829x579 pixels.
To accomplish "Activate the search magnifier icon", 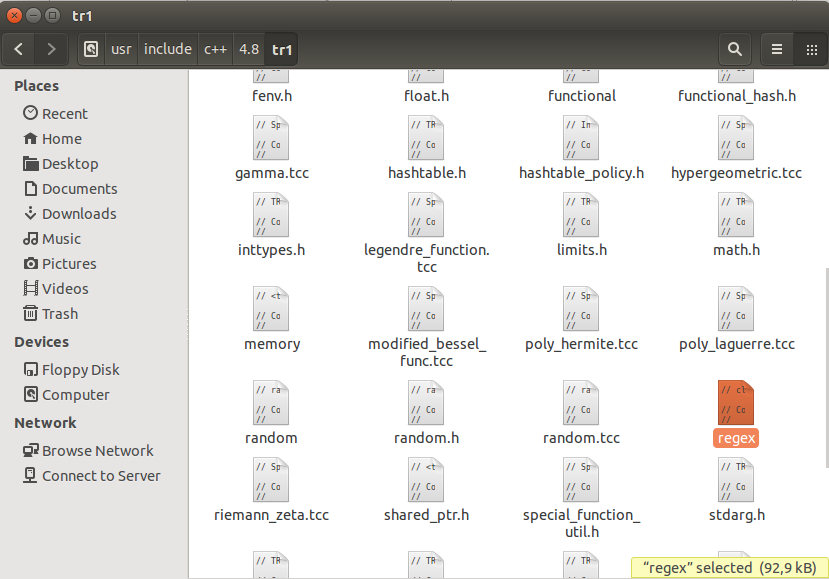I will point(733,48).
